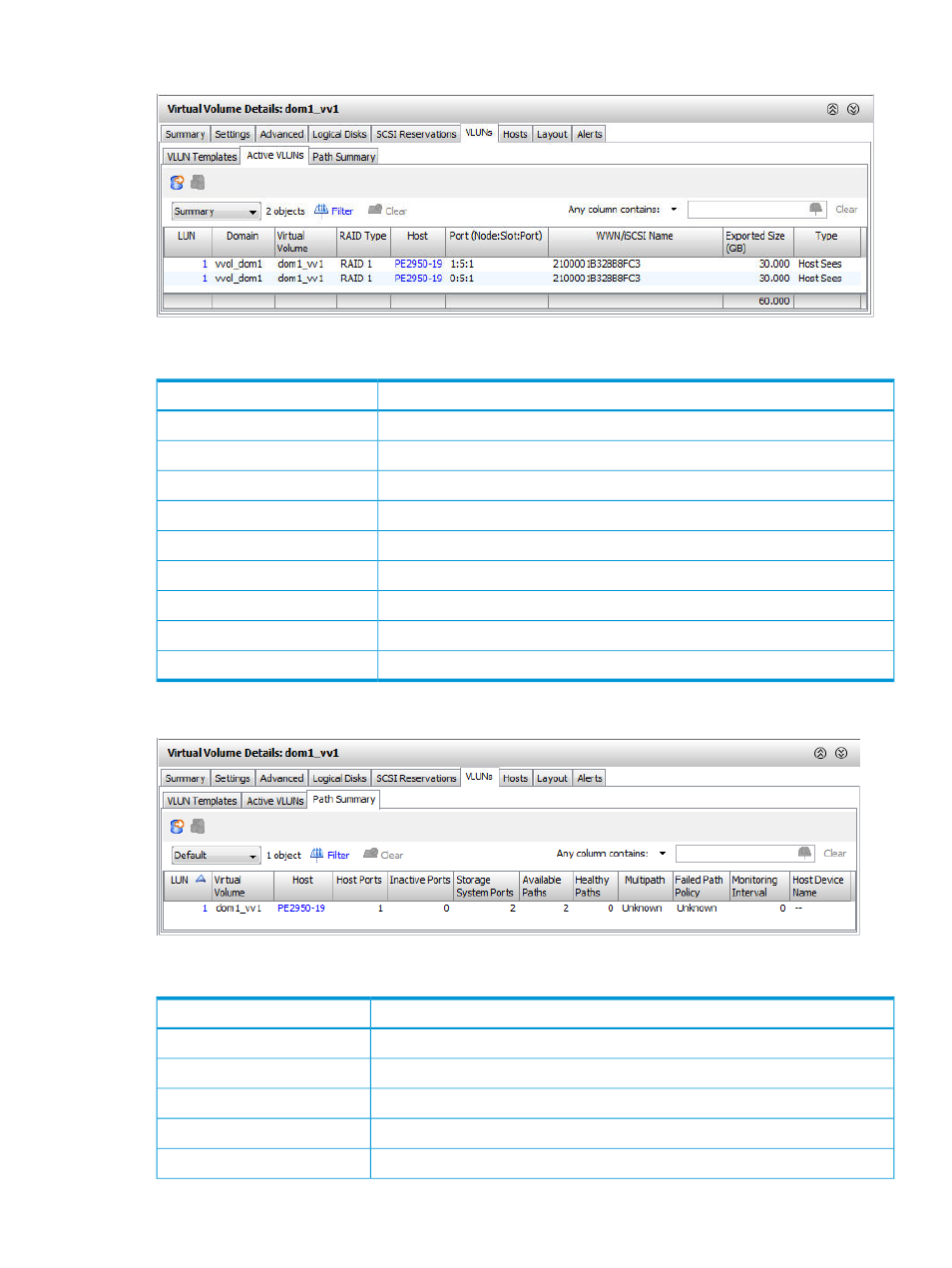The height and width of the screenshot is (1268, 952).
Task: Select Path Summary subtab in lower panel
Action: tap(344, 800)
